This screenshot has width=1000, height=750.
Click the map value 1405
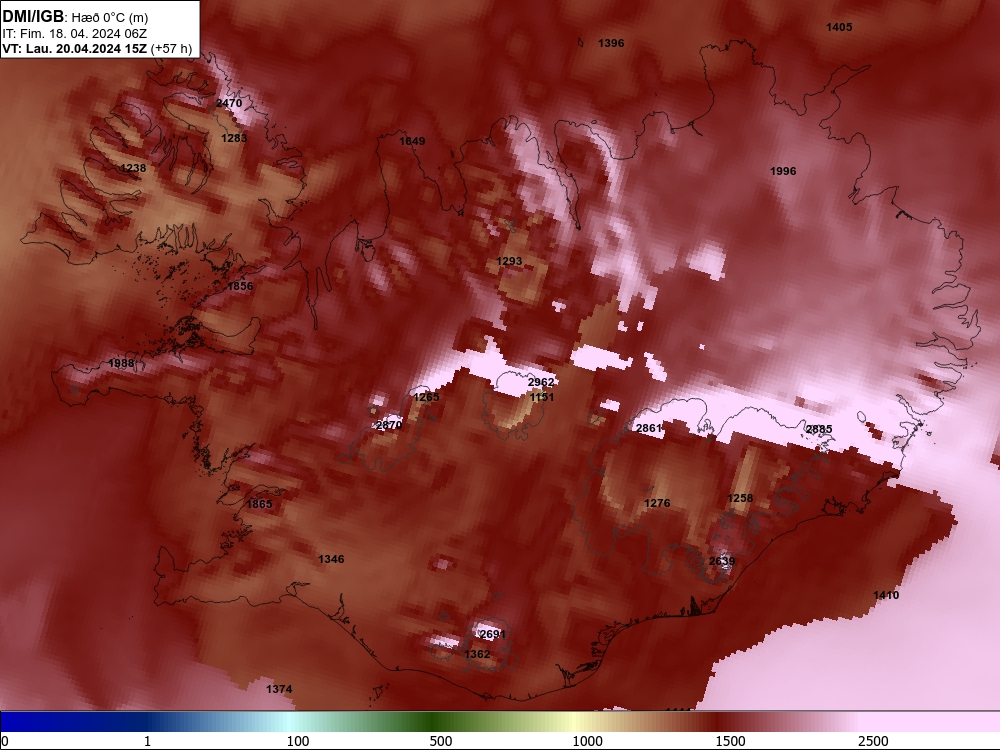click(x=839, y=27)
